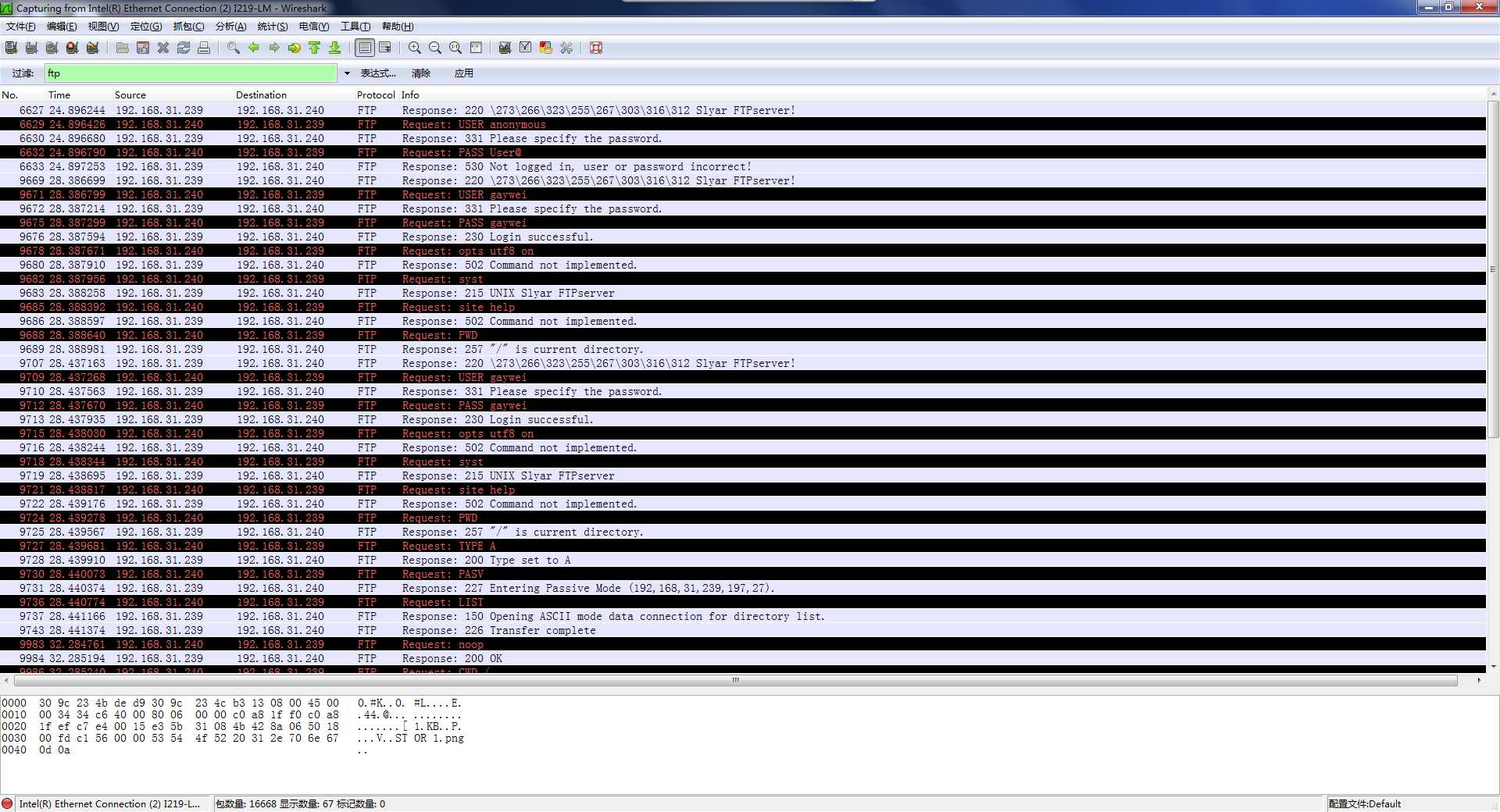This screenshot has height=812, width=1500.
Task: Select packet 9983 Request noop
Action: coord(743,644)
